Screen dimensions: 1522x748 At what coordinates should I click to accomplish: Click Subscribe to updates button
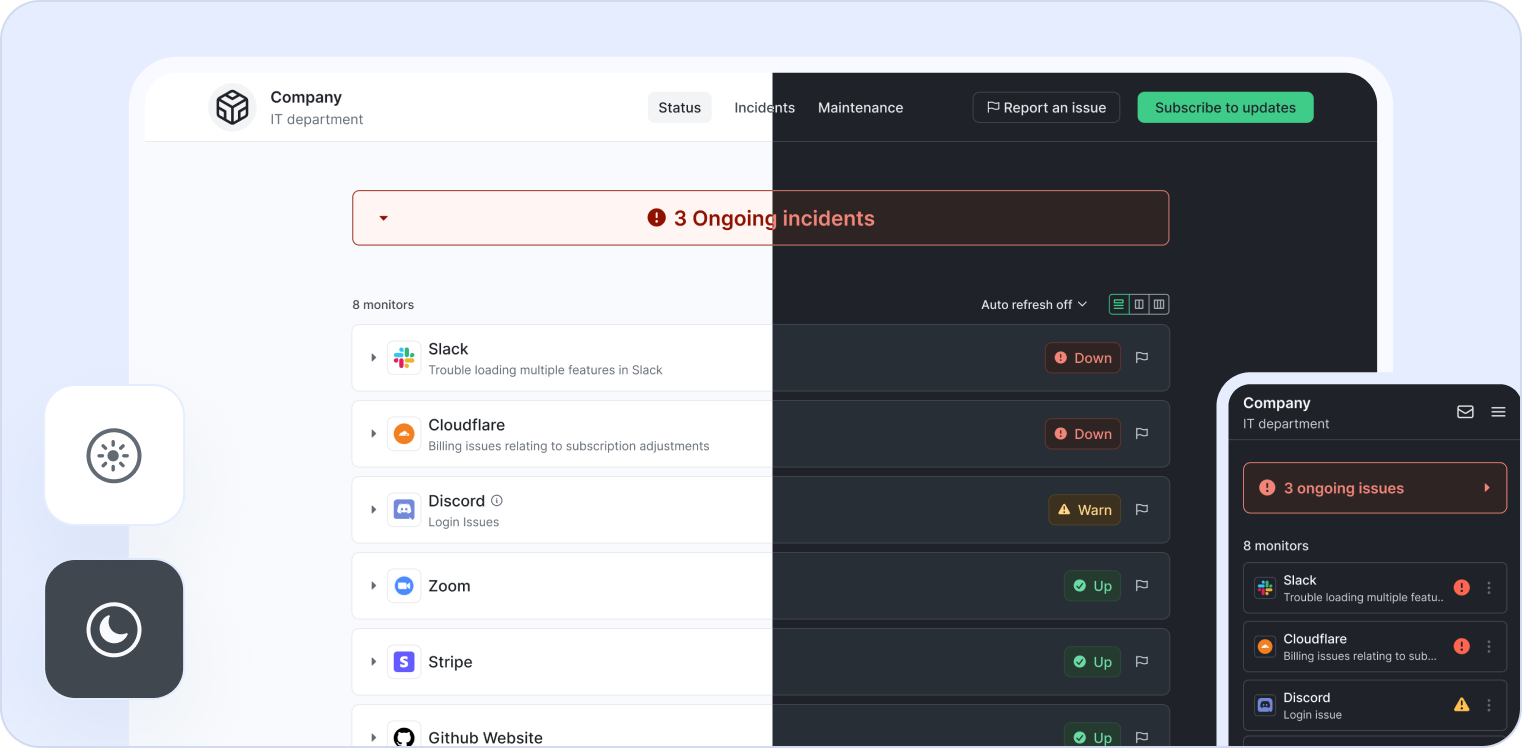click(1225, 108)
